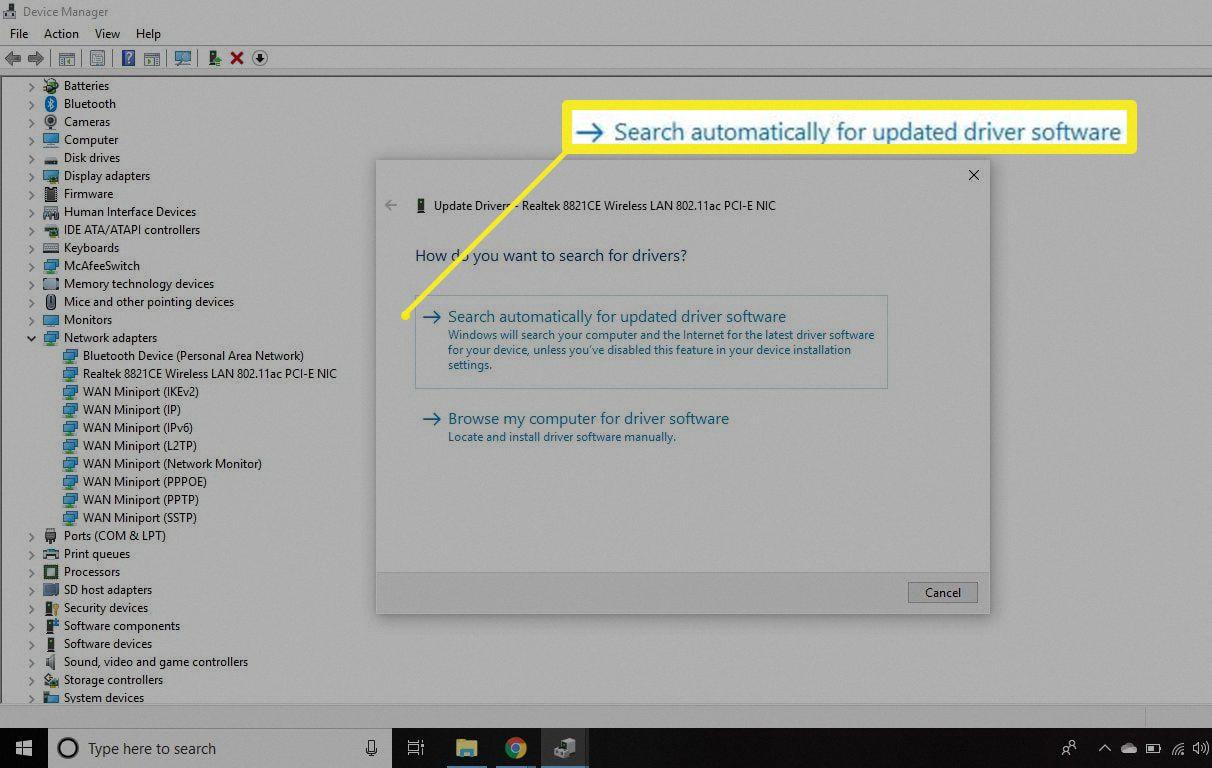
Task: Open Google Chrome from the taskbar
Action: tap(515, 748)
